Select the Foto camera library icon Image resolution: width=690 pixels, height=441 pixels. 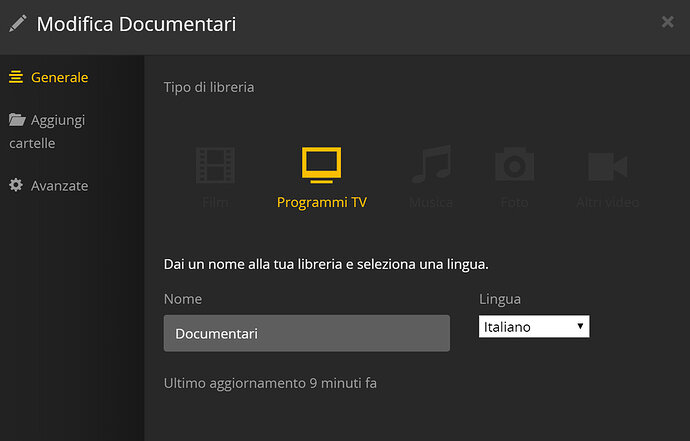(x=514, y=164)
